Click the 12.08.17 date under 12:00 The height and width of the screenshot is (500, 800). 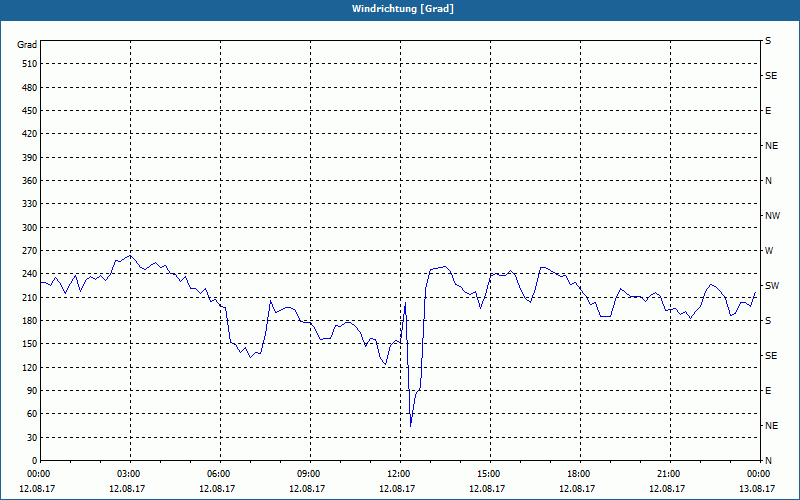pos(397,489)
